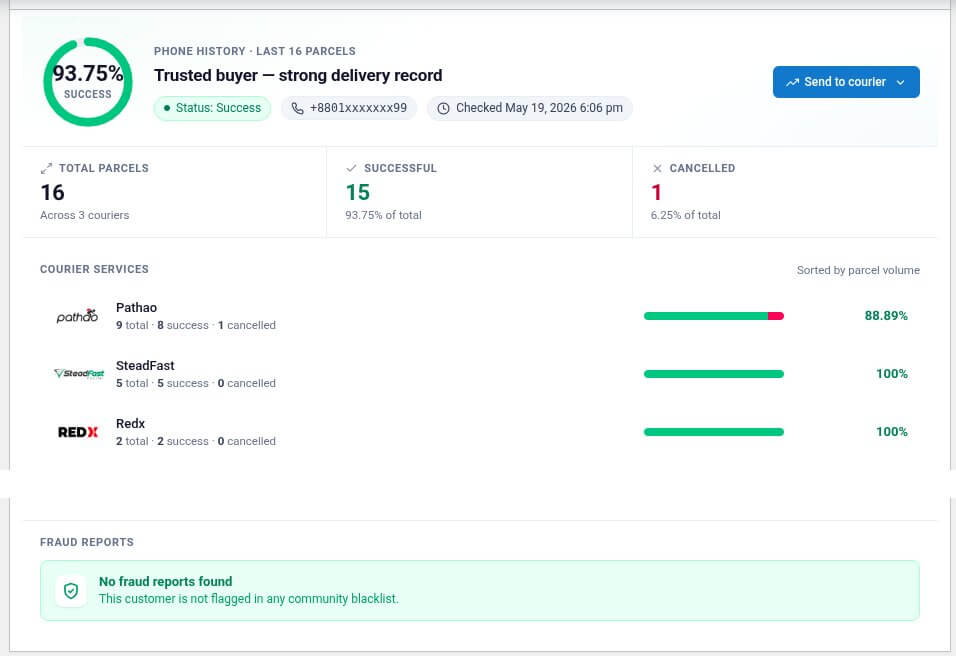Click the RedX courier logo
The image size is (956, 656).
click(77, 432)
